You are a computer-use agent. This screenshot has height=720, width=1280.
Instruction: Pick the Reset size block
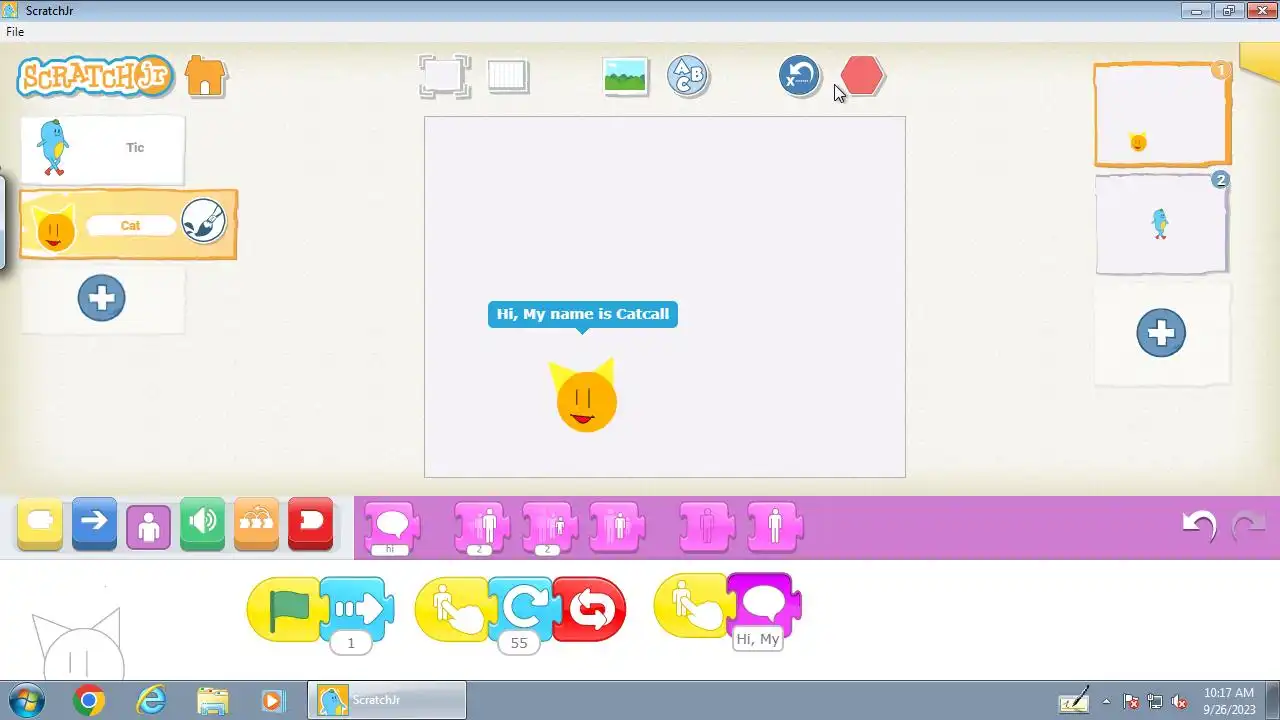pos(617,527)
